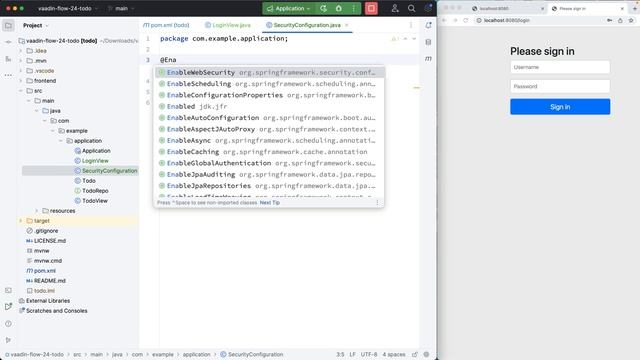The height and width of the screenshot is (360, 640).
Task: Open TodoView in project tree
Action: (95, 201)
